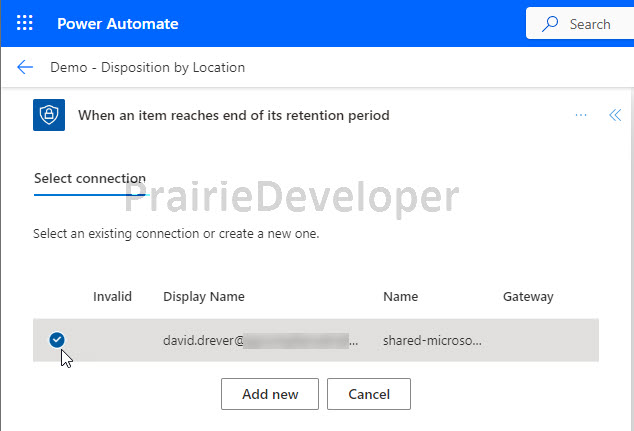Collapse the panel with double chevron
634x431 pixels.
pos(615,115)
